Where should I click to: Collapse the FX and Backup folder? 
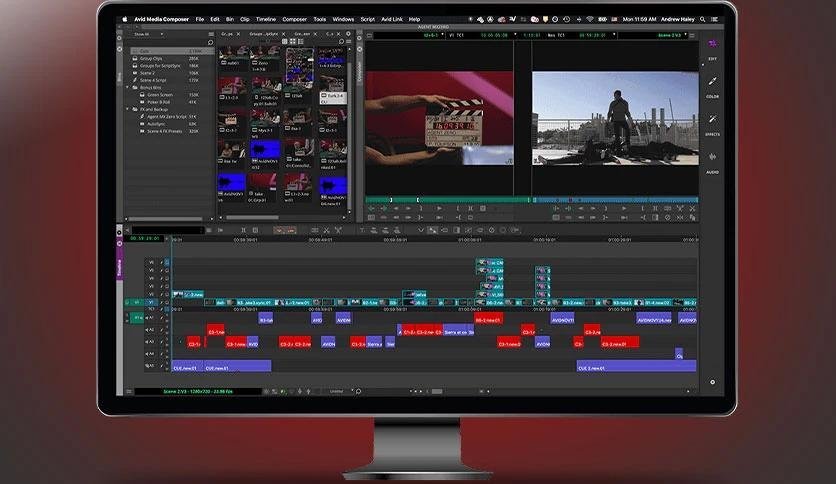[x=128, y=109]
